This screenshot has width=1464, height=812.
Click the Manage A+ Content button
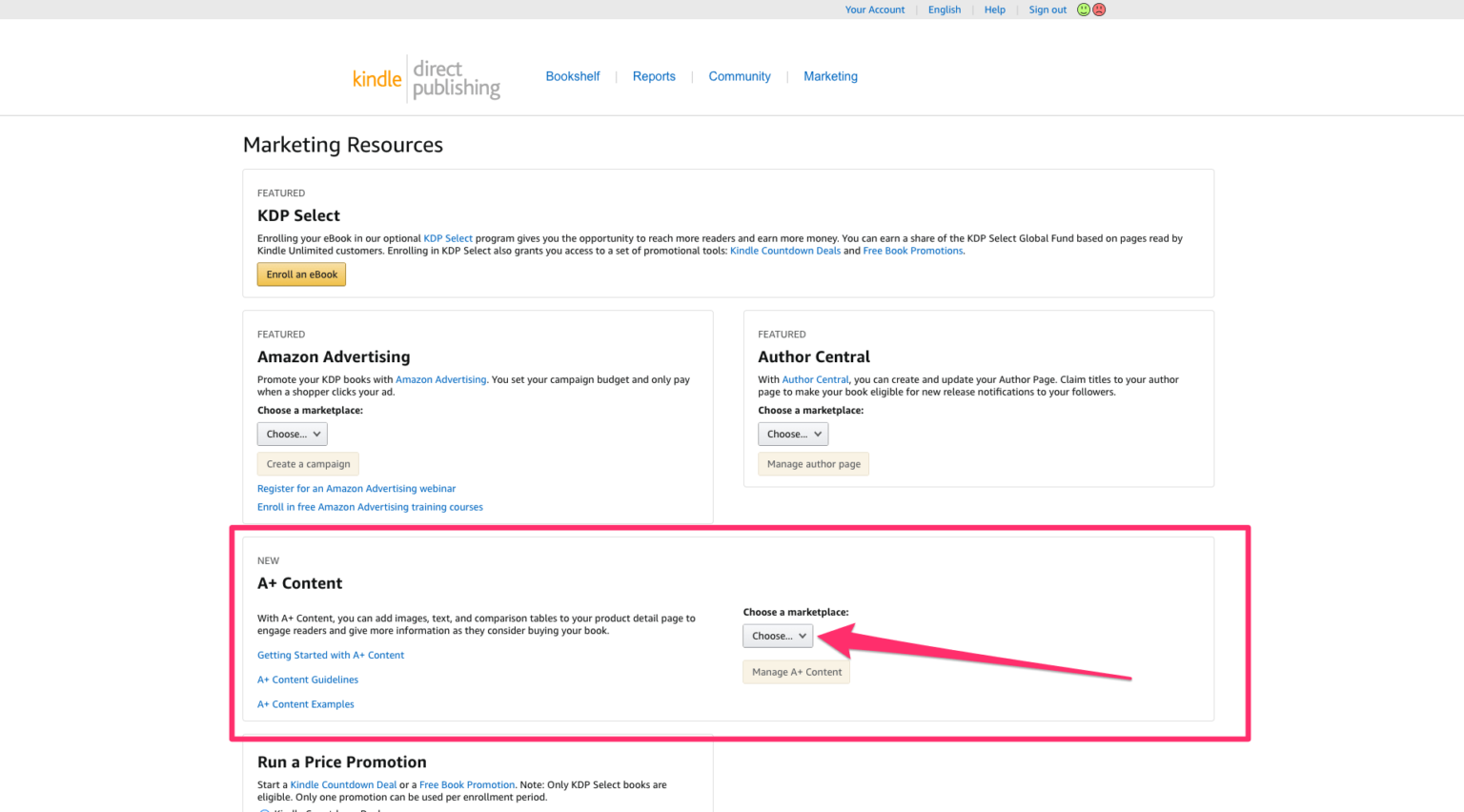pyautogui.click(x=796, y=671)
